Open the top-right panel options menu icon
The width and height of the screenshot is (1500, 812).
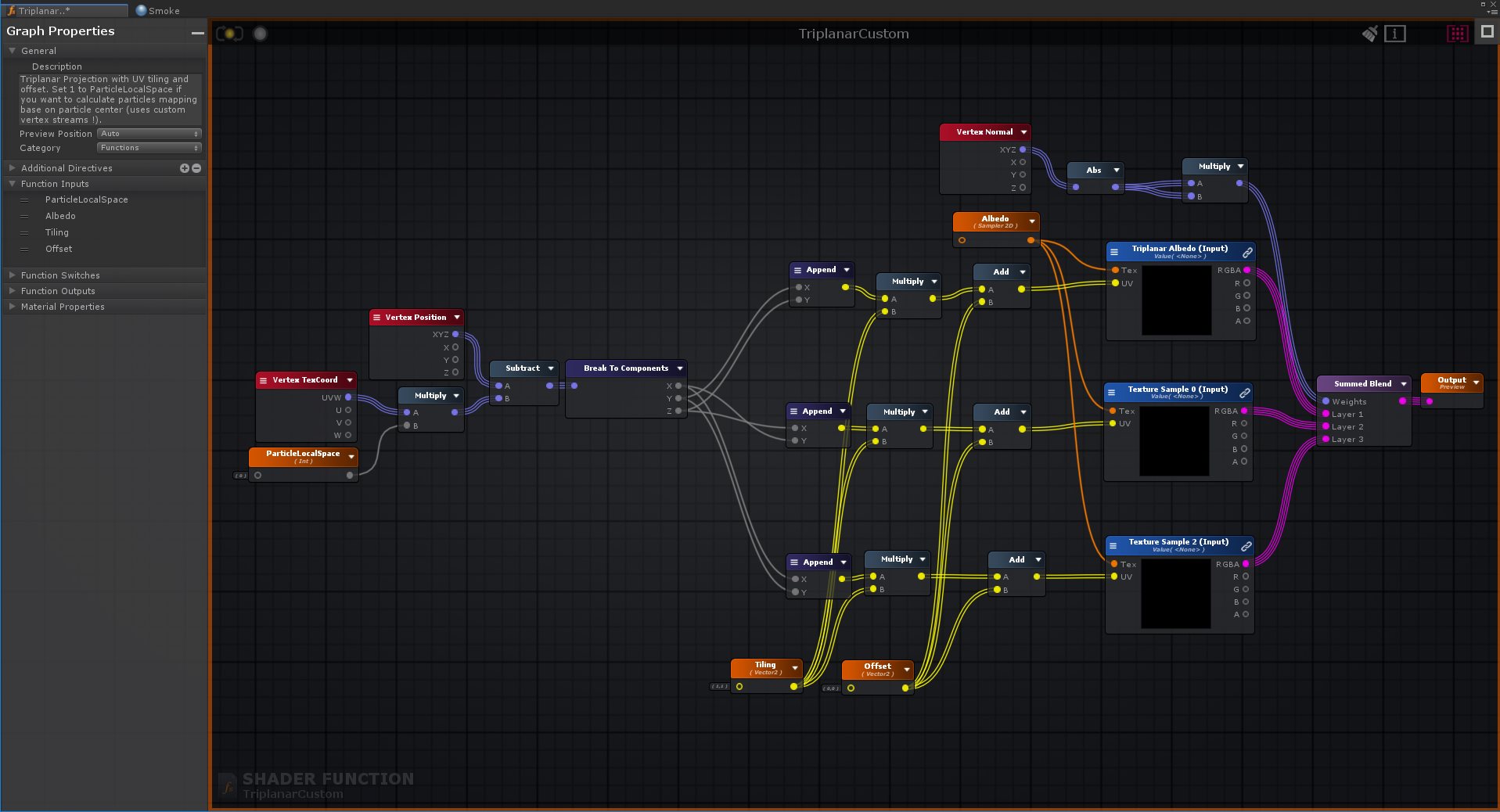click(x=1491, y=12)
